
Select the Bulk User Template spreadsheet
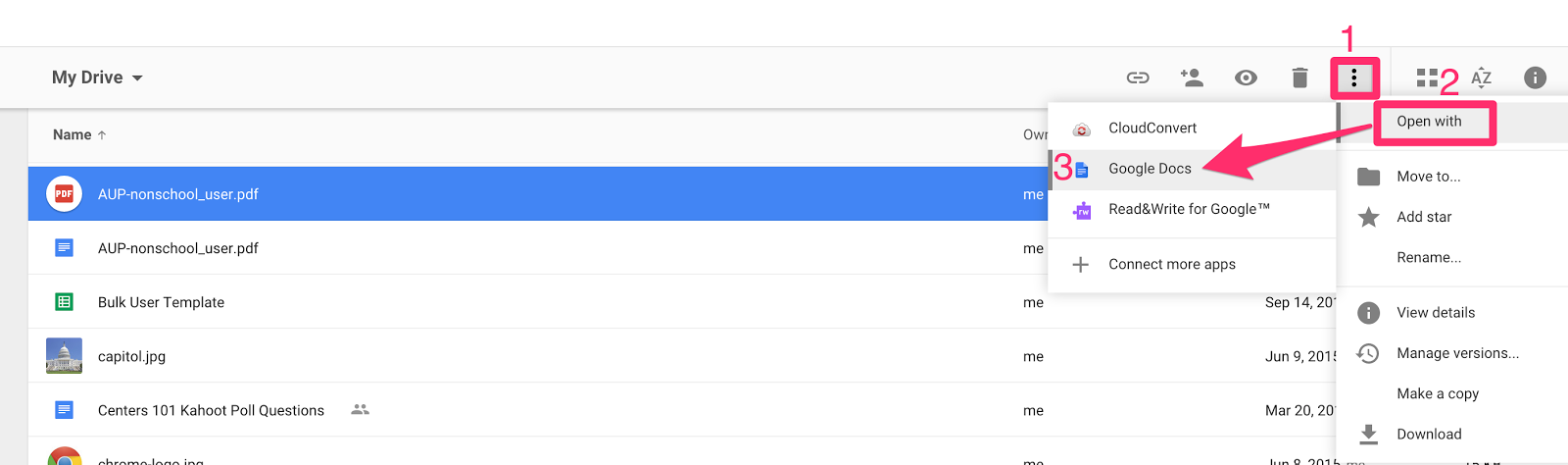tap(161, 302)
